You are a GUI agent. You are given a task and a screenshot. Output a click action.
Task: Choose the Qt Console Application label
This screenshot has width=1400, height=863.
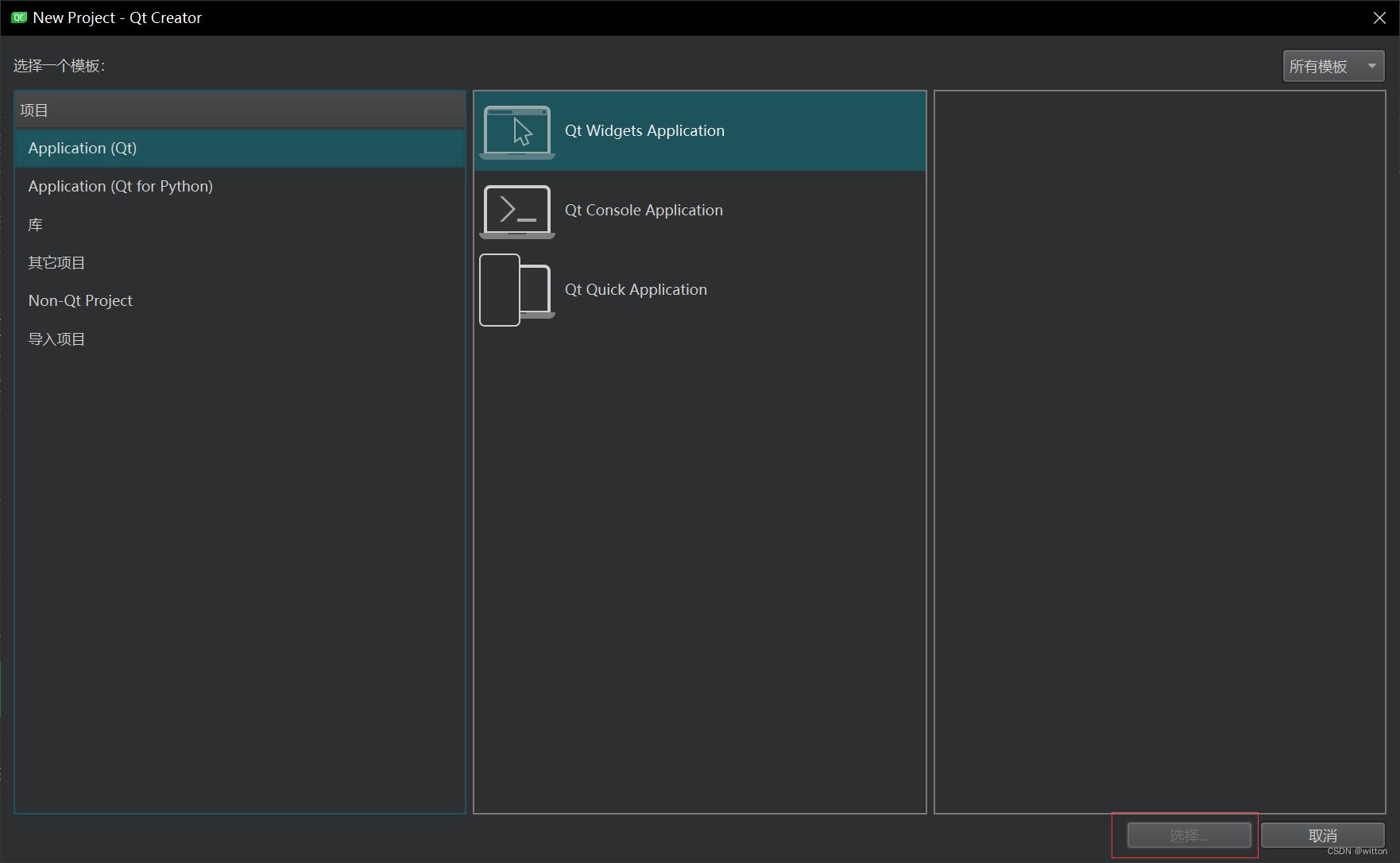point(644,211)
